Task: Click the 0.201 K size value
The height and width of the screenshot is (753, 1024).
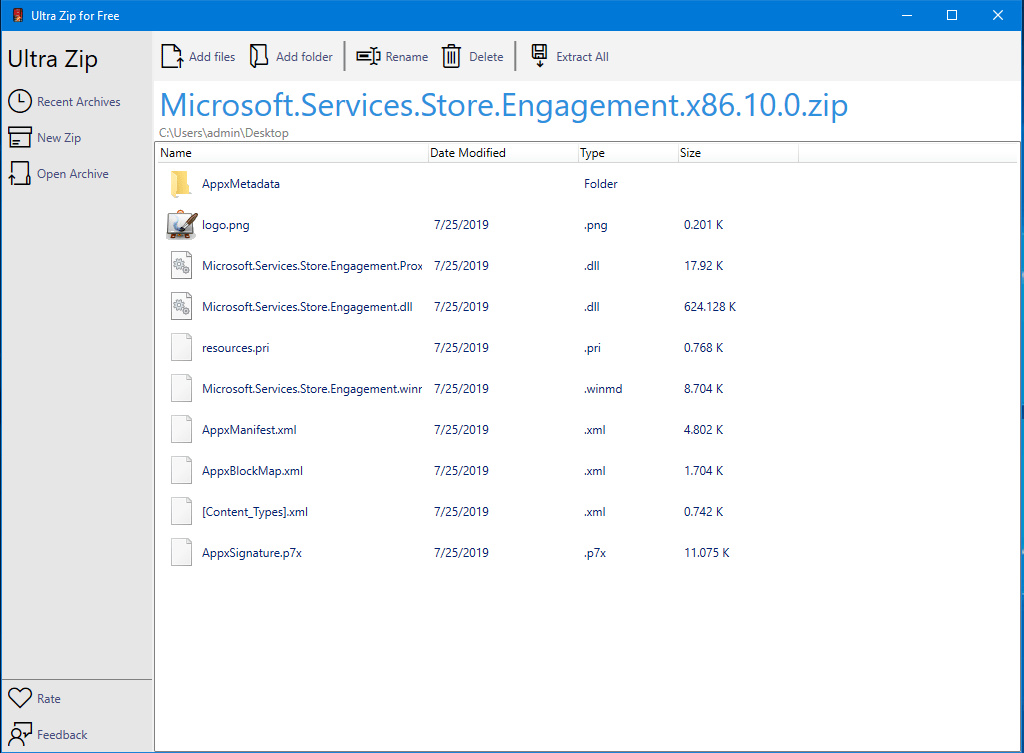Action: coord(703,225)
